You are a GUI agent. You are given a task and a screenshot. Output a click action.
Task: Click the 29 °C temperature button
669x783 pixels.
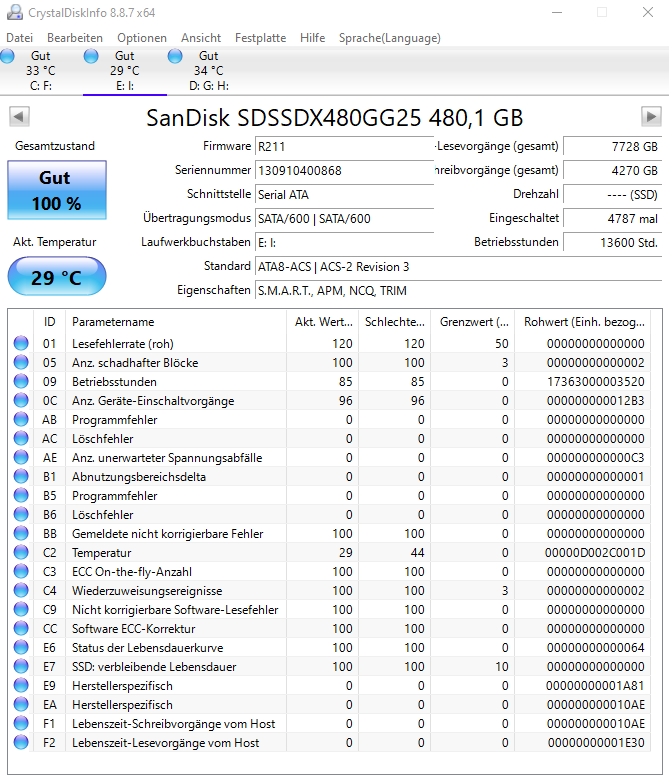tap(57, 277)
